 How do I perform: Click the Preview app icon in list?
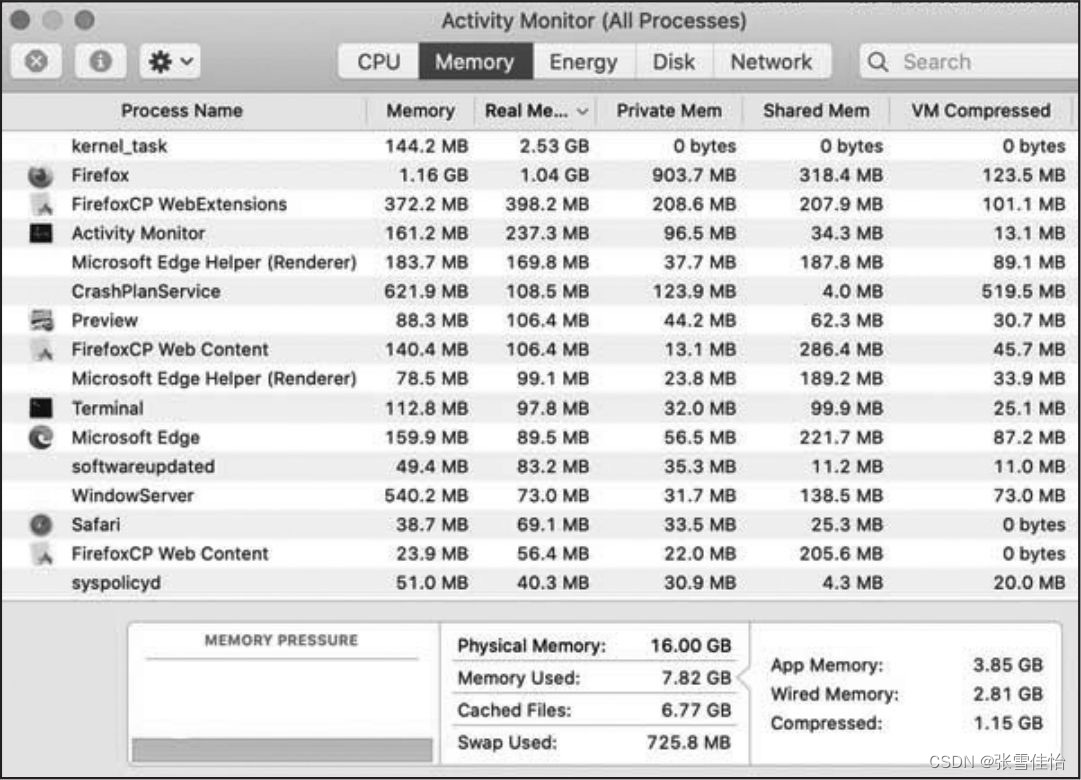click(x=41, y=320)
